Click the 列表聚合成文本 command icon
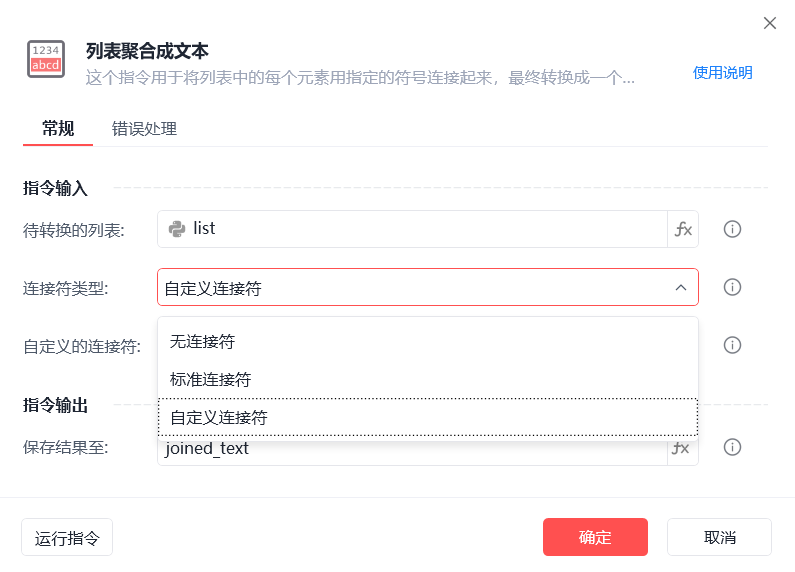The image size is (795, 572). pos(46,59)
